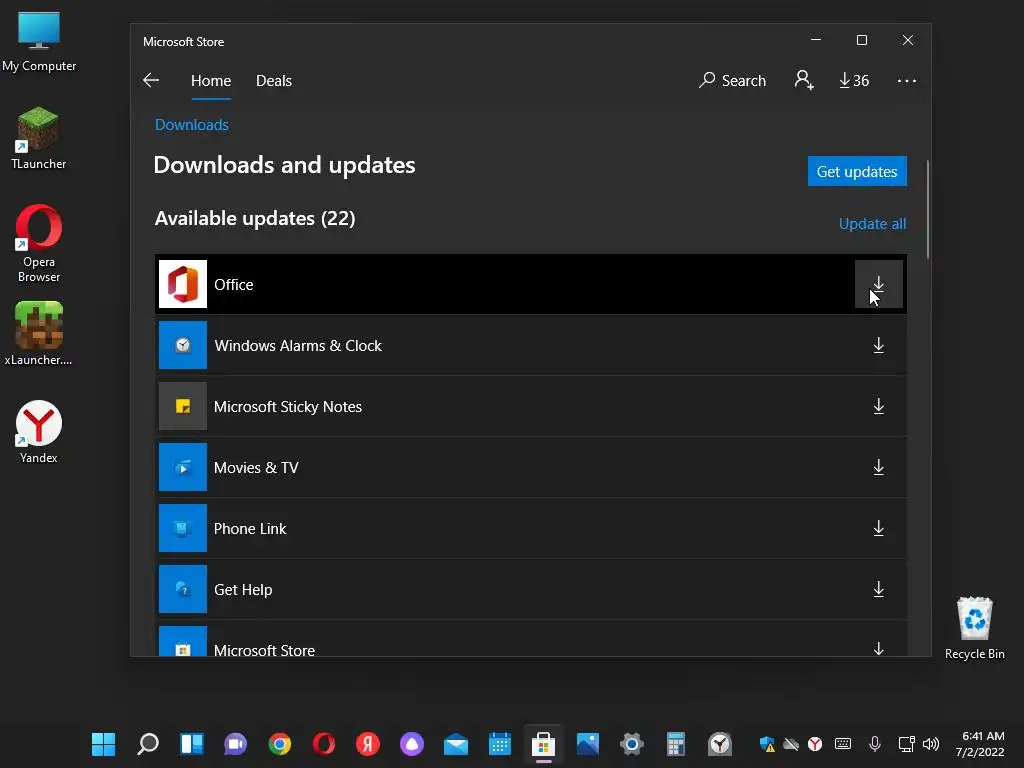This screenshot has height=768, width=1024.
Task: Download the Office update arrow
Action: 878,284
